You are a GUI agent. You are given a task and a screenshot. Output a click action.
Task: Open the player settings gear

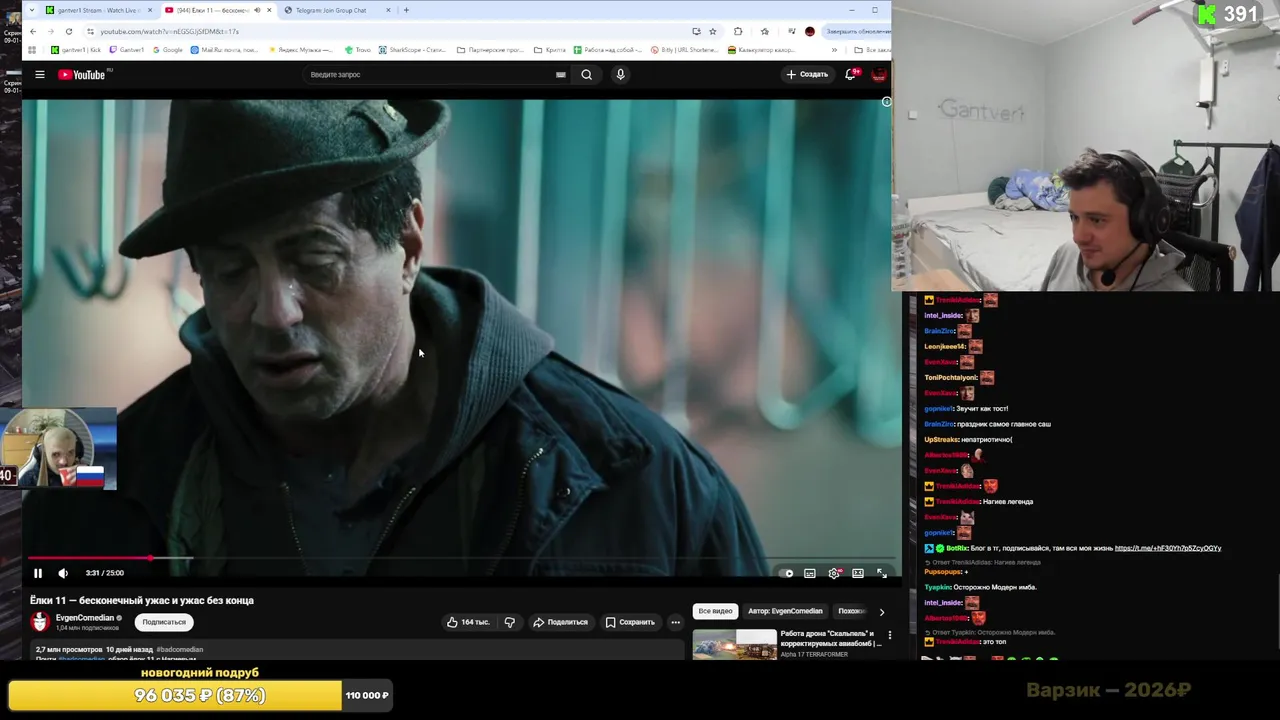[834, 573]
